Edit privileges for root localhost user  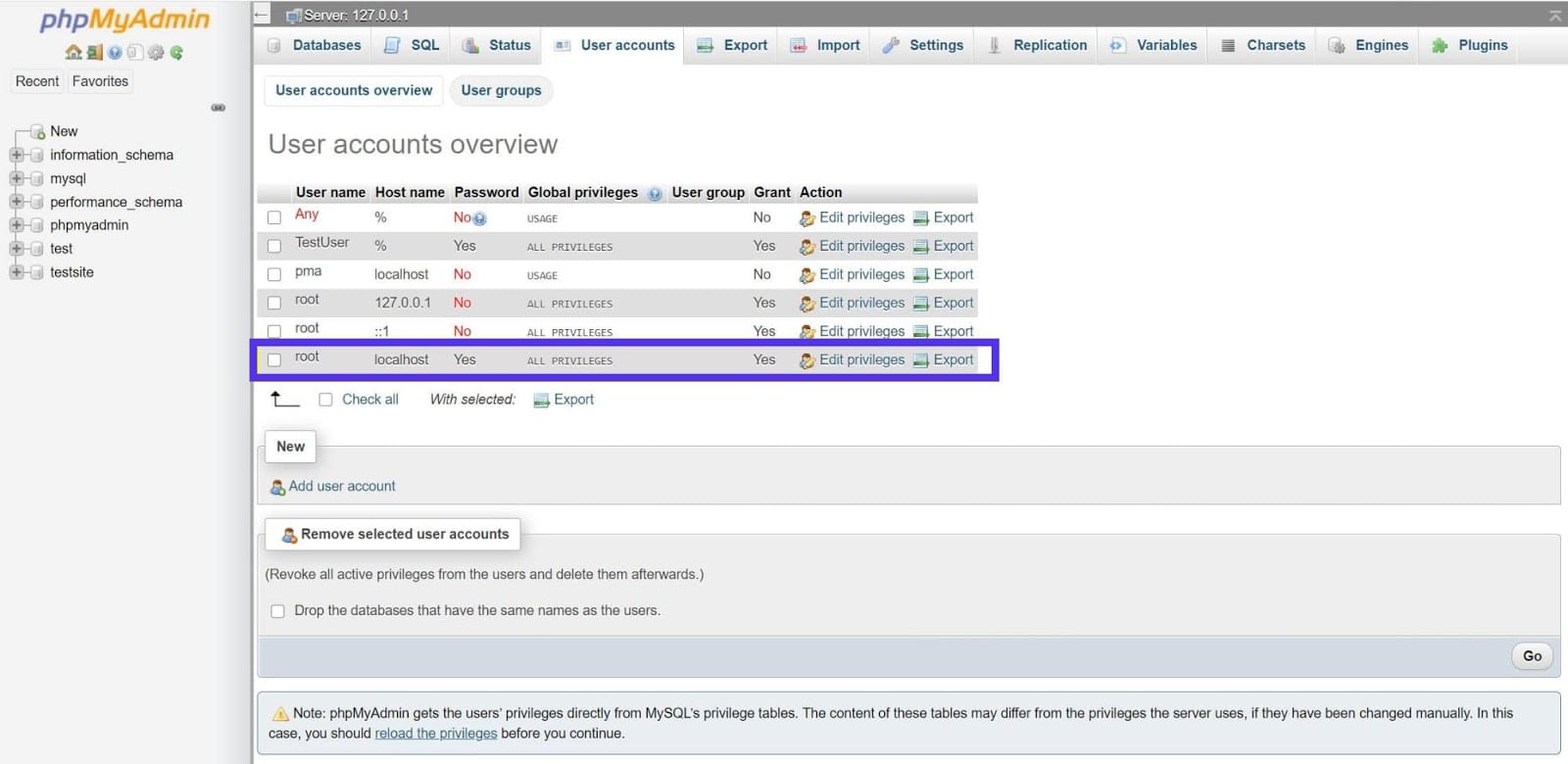pos(860,359)
